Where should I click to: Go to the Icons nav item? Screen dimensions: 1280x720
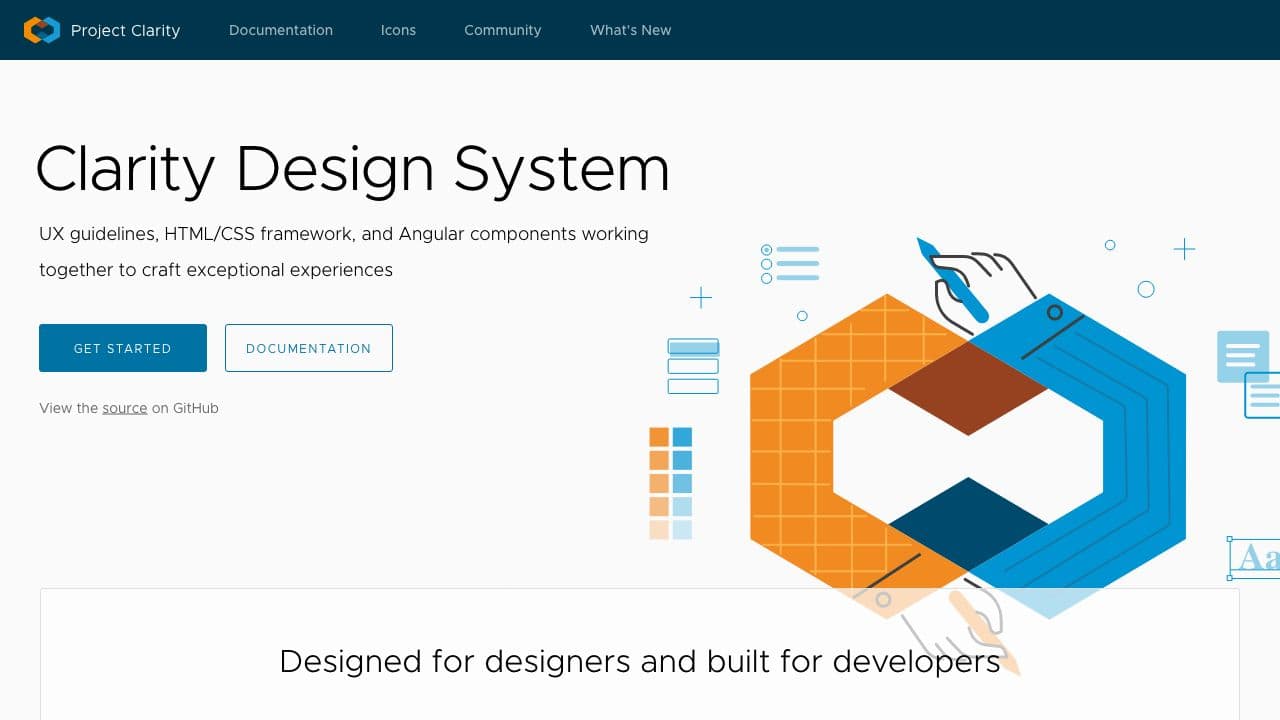398,30
